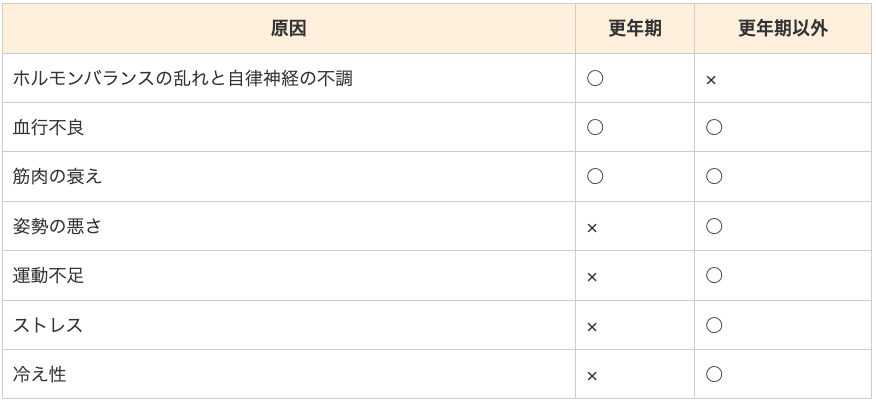Click the 更年期以外 column header

[x=783, y=28]
